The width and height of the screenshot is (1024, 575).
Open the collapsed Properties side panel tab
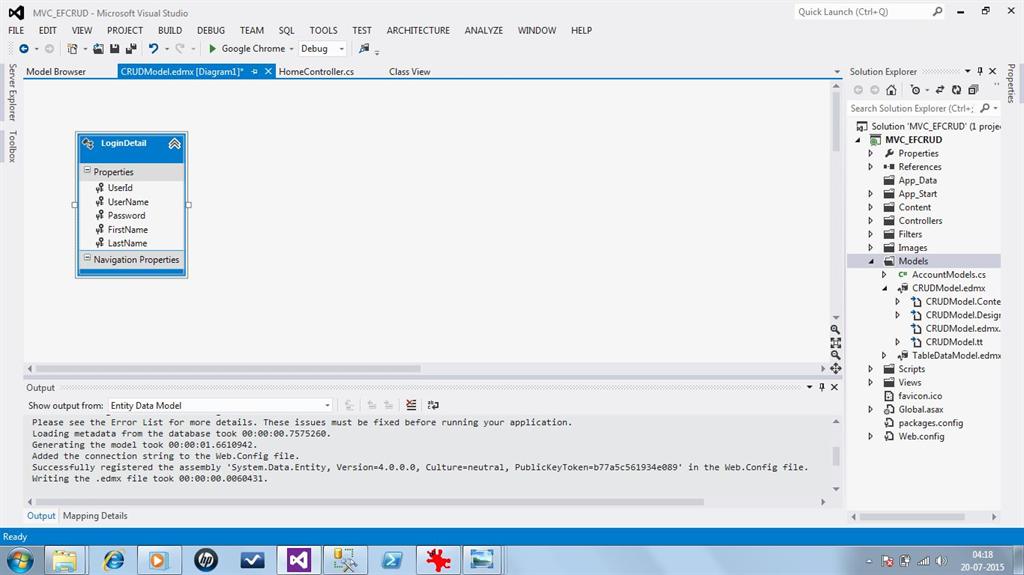tap(1011, 83)
